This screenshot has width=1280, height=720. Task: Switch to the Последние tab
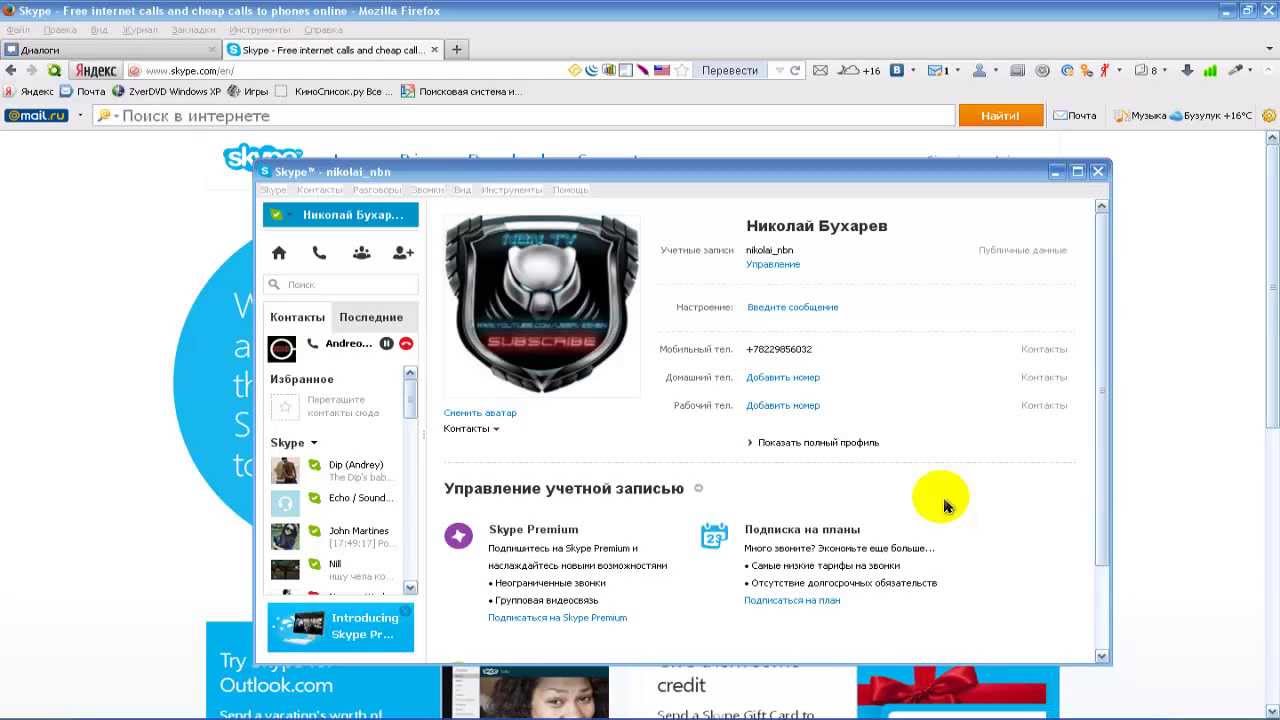371,317
